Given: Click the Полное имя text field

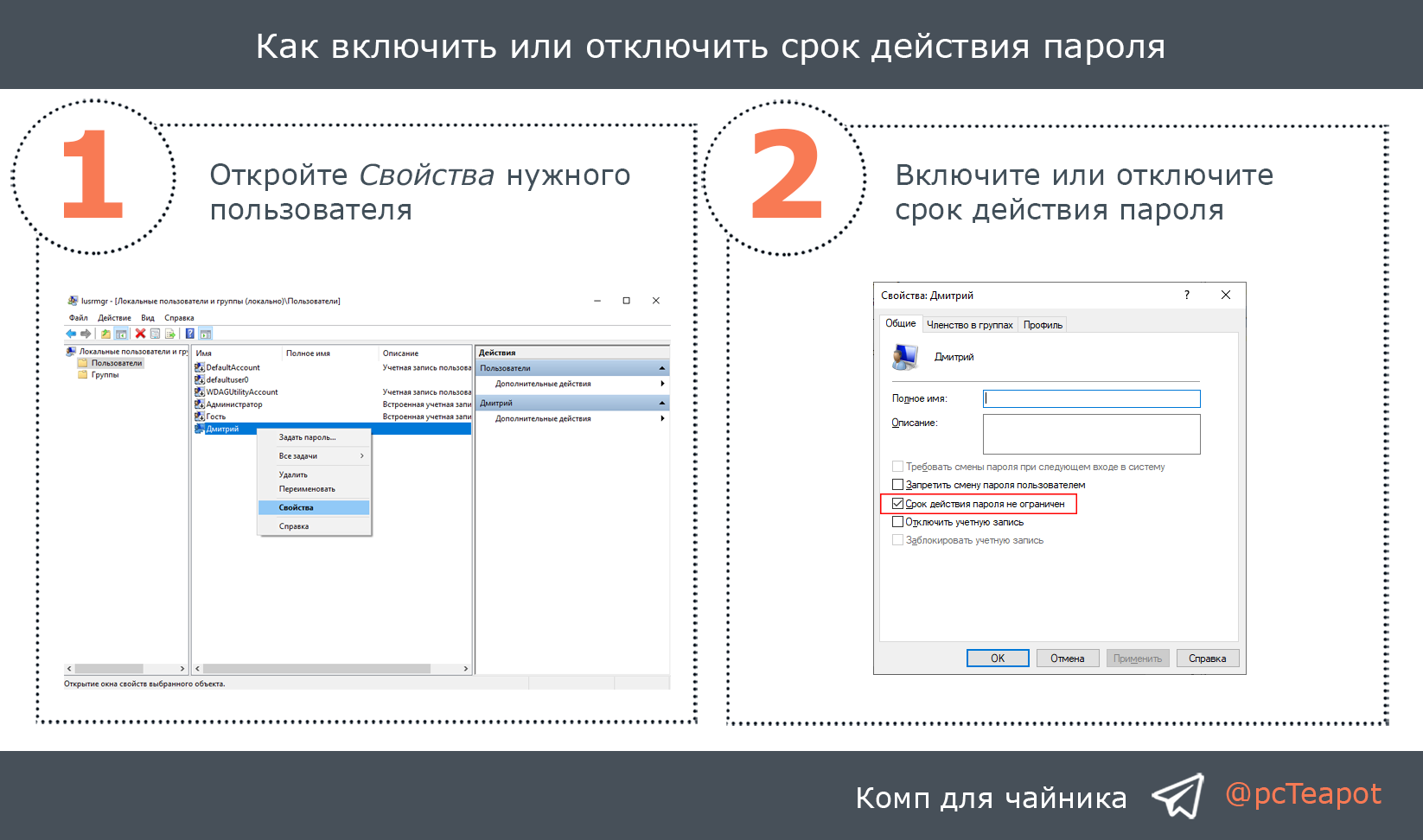Looking at the screenshot, I should (x=1092, y=398).
